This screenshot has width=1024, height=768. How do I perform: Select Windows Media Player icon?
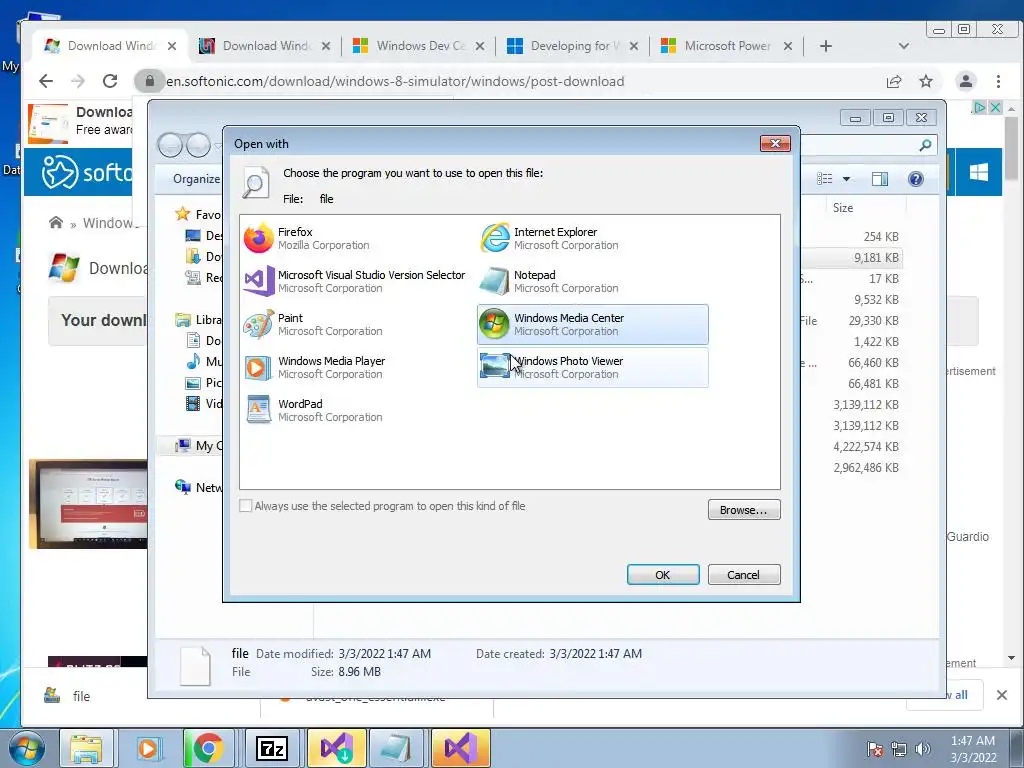259,367
